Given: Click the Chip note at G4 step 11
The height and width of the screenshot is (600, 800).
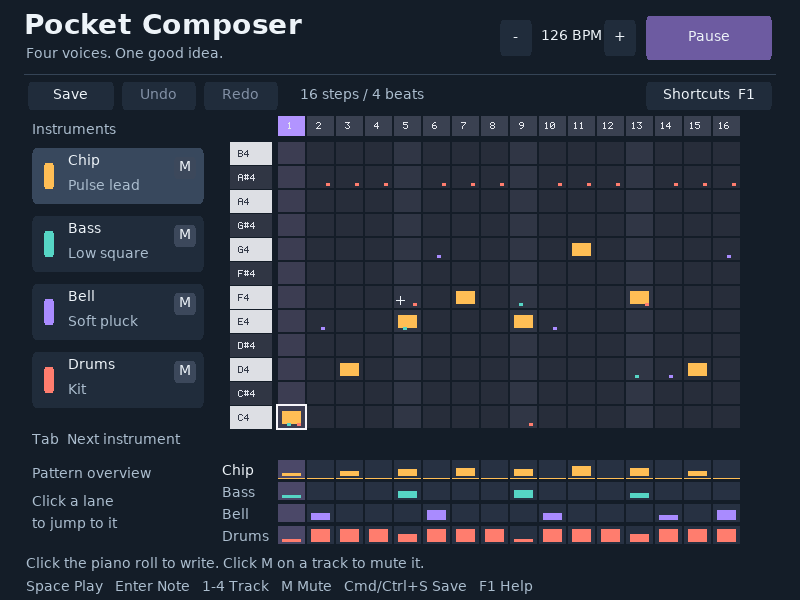Looking at the screenshot, I should (x=581, y=249).
